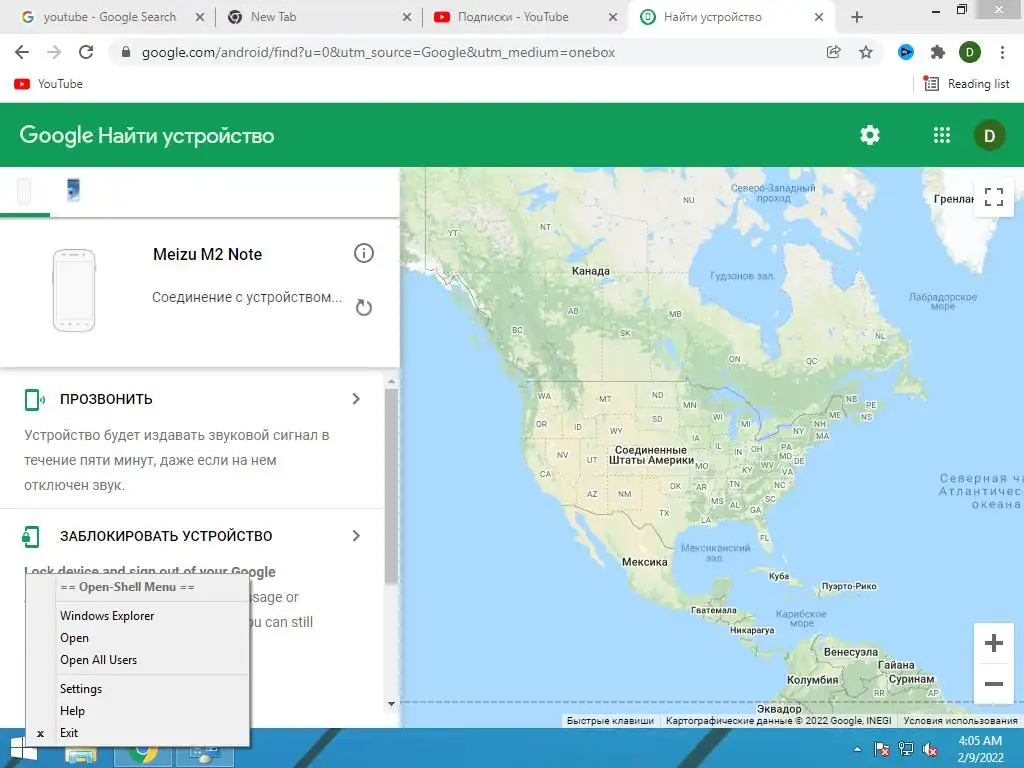Click the Chrome taskbar icon
The height and width of the screenshot is (768, 1024).
coord(144,756)
